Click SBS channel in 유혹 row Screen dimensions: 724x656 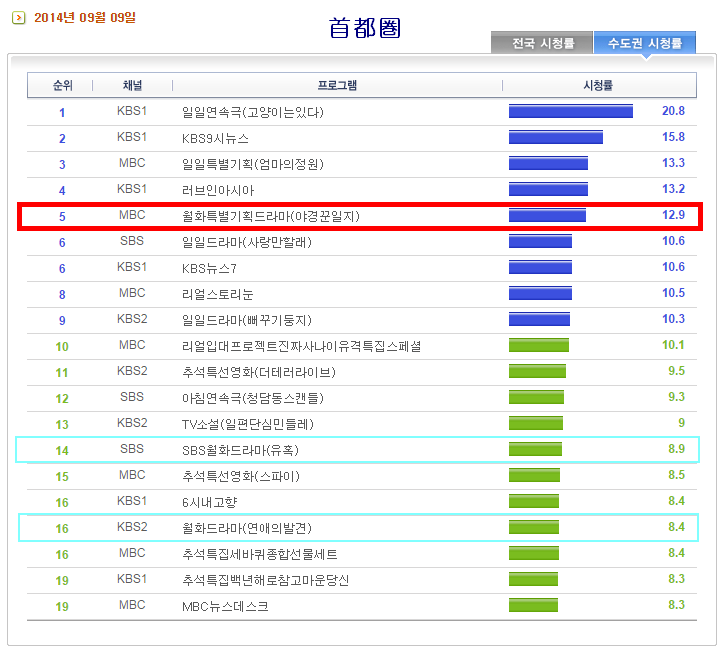click(132, 449)
